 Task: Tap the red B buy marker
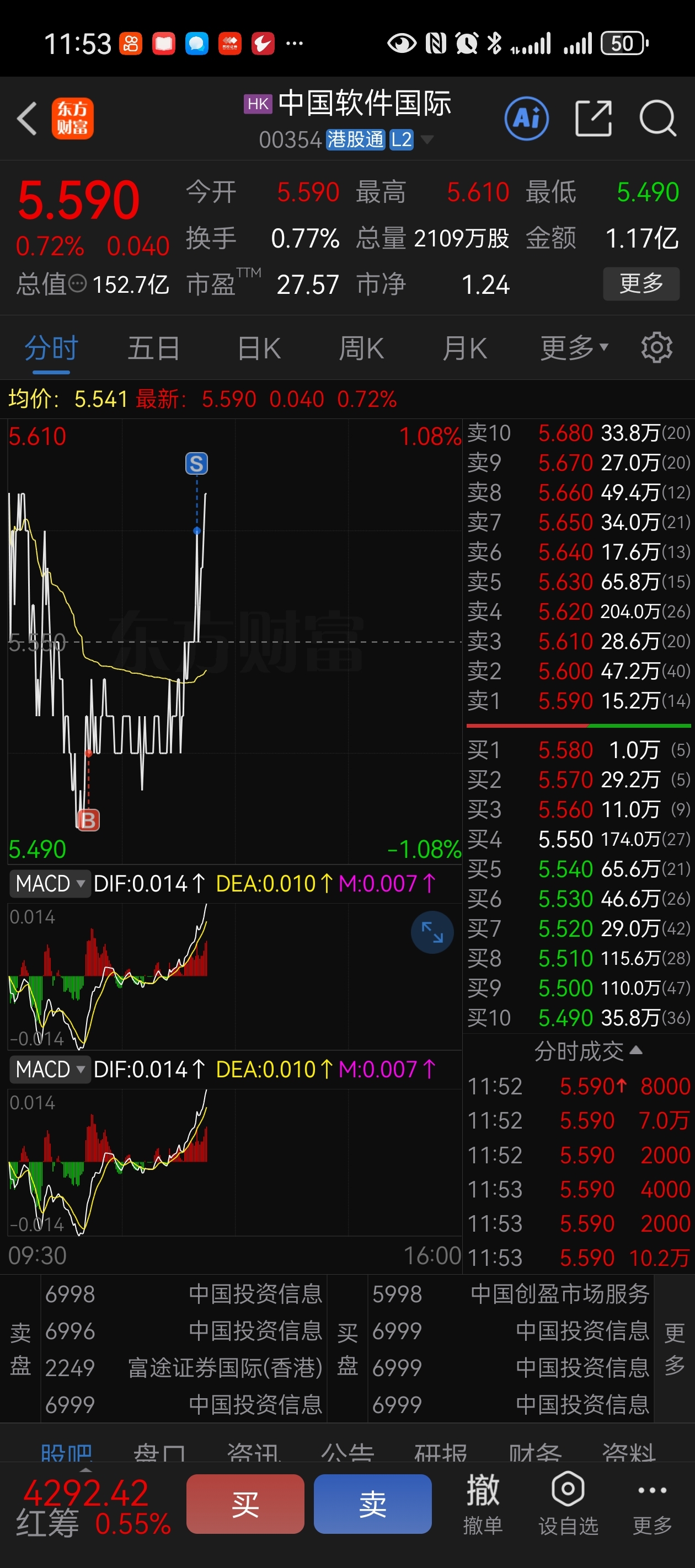[88, 820]
